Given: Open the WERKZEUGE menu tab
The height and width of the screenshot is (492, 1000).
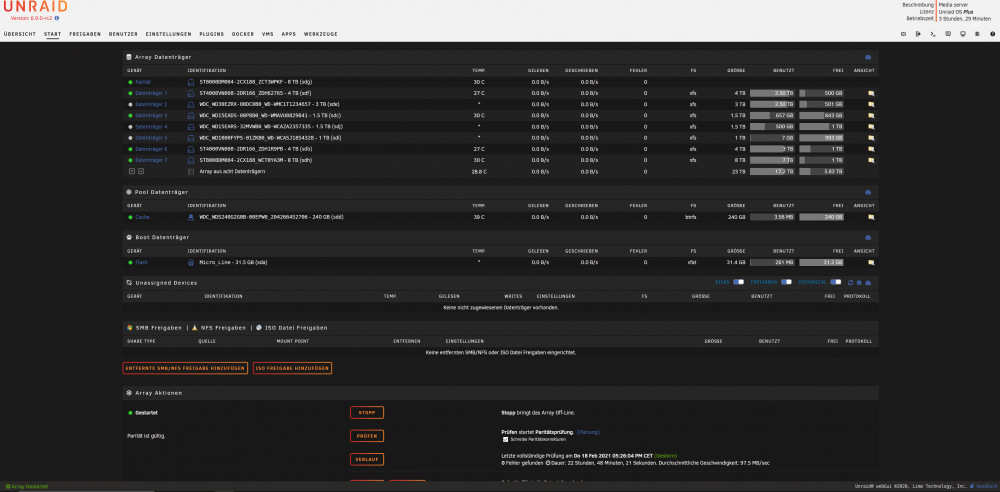Looking at the screenshot, I should click(321, 34).
